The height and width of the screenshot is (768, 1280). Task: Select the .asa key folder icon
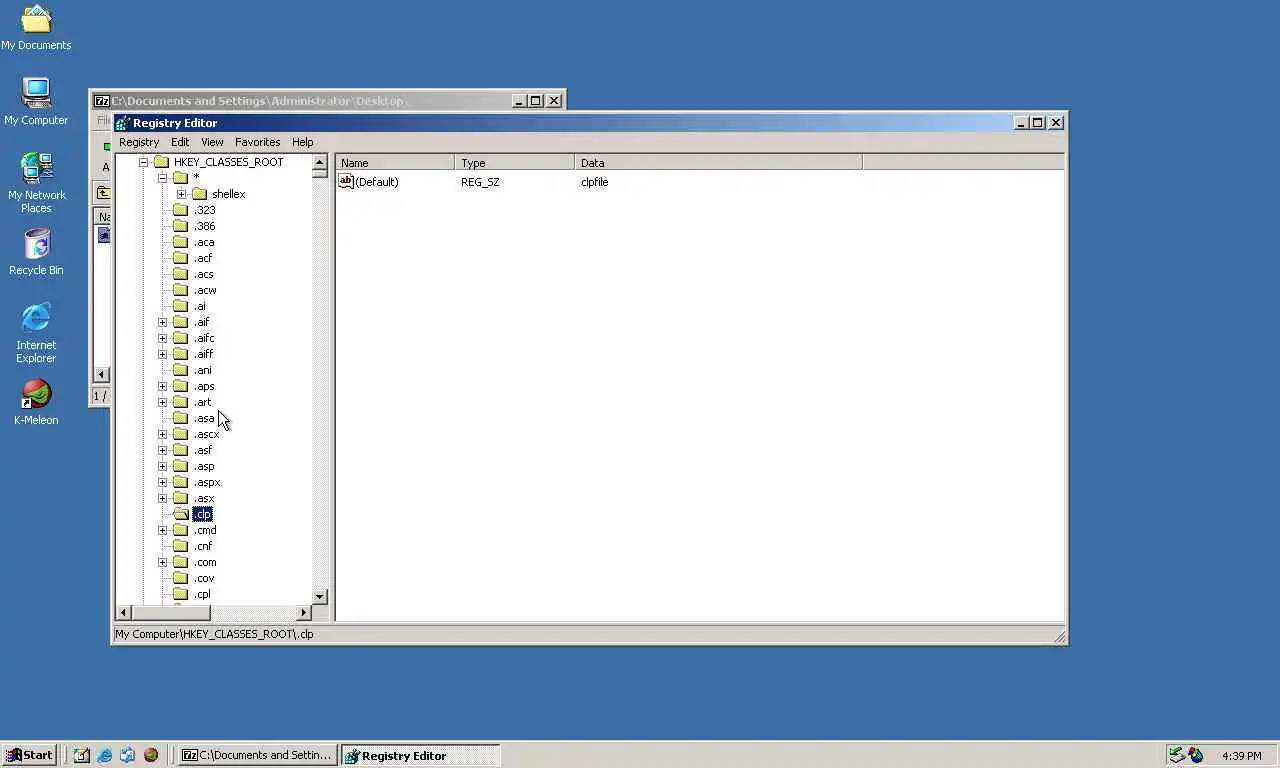click(x=180, y=418)
